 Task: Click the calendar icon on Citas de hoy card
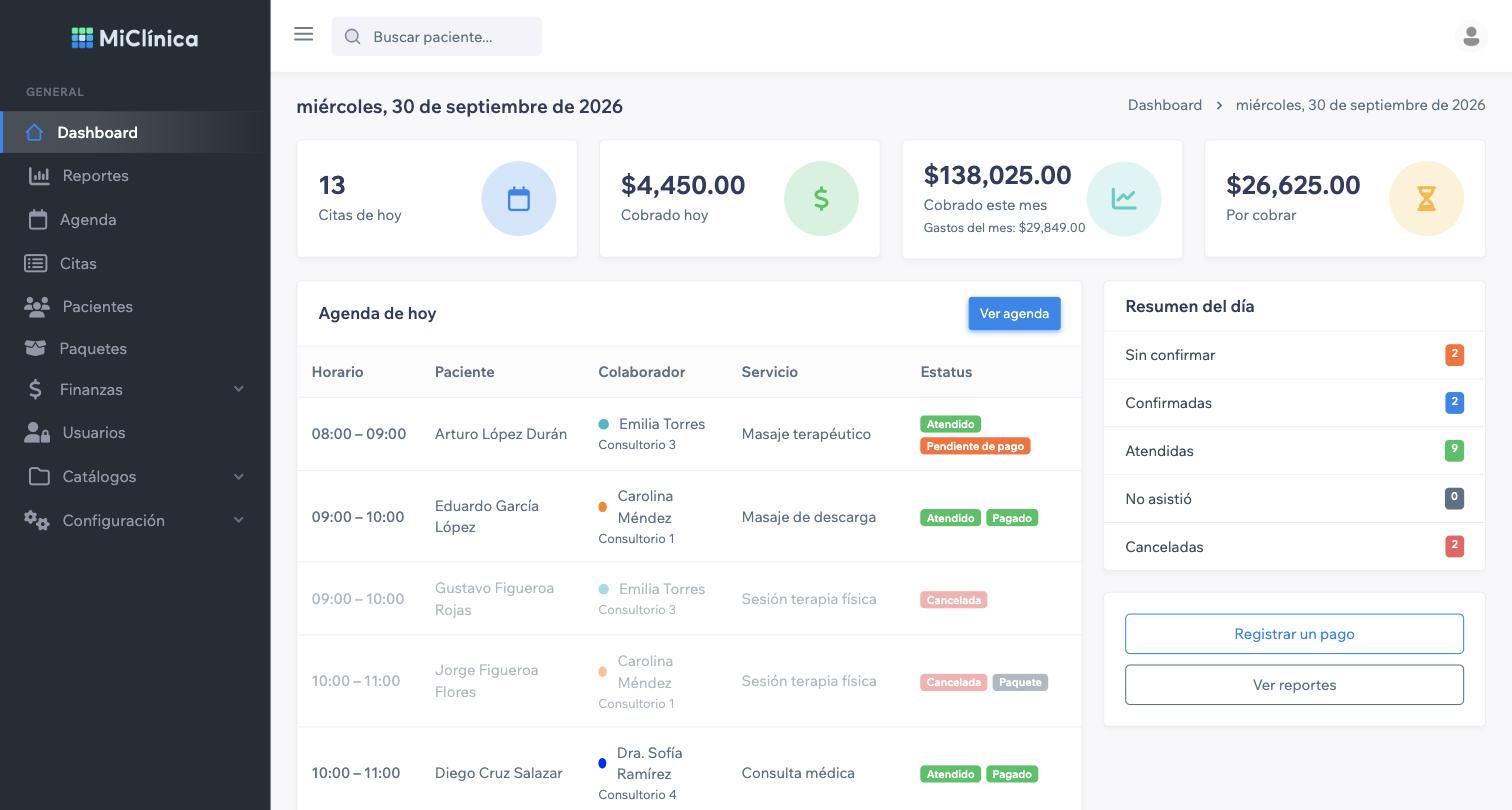[x=518, y=198]
